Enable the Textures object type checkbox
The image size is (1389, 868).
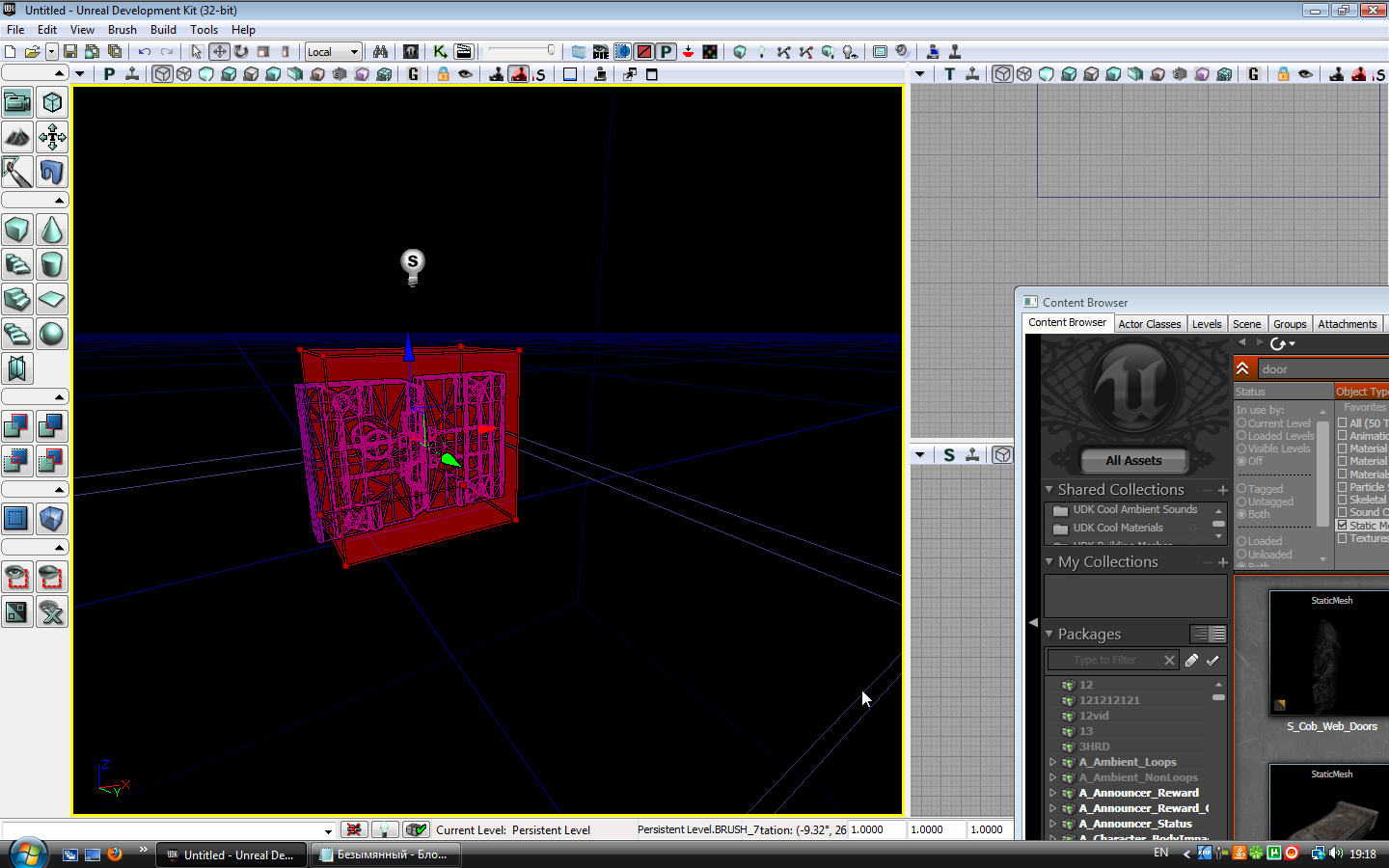tap(1342, 538)
